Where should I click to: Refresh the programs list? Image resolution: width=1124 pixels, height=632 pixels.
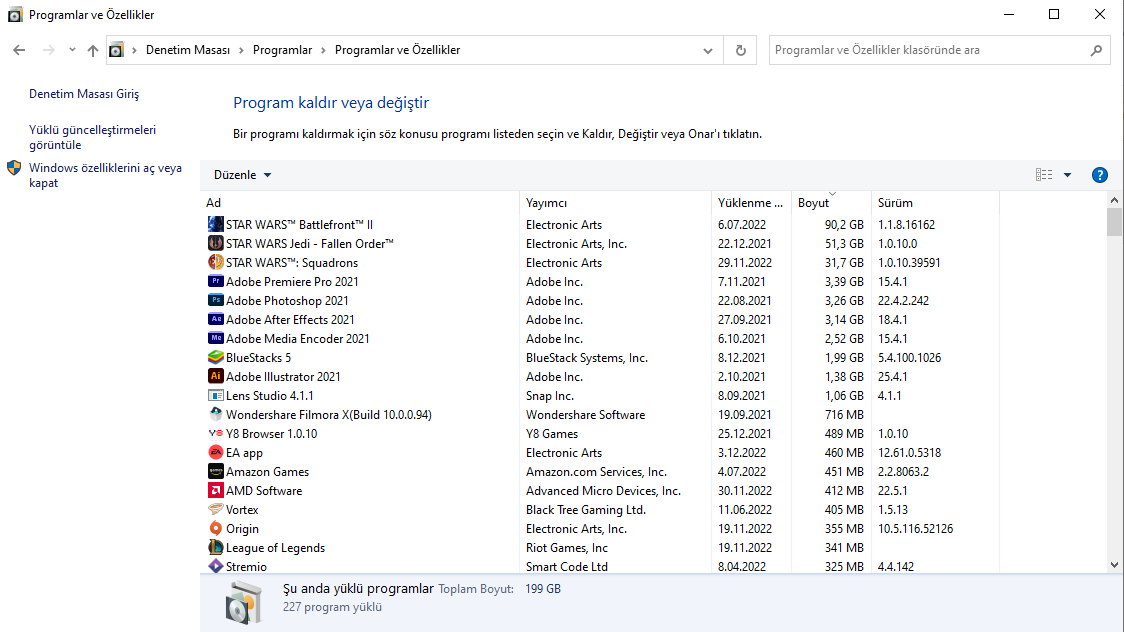coord(740,50)
